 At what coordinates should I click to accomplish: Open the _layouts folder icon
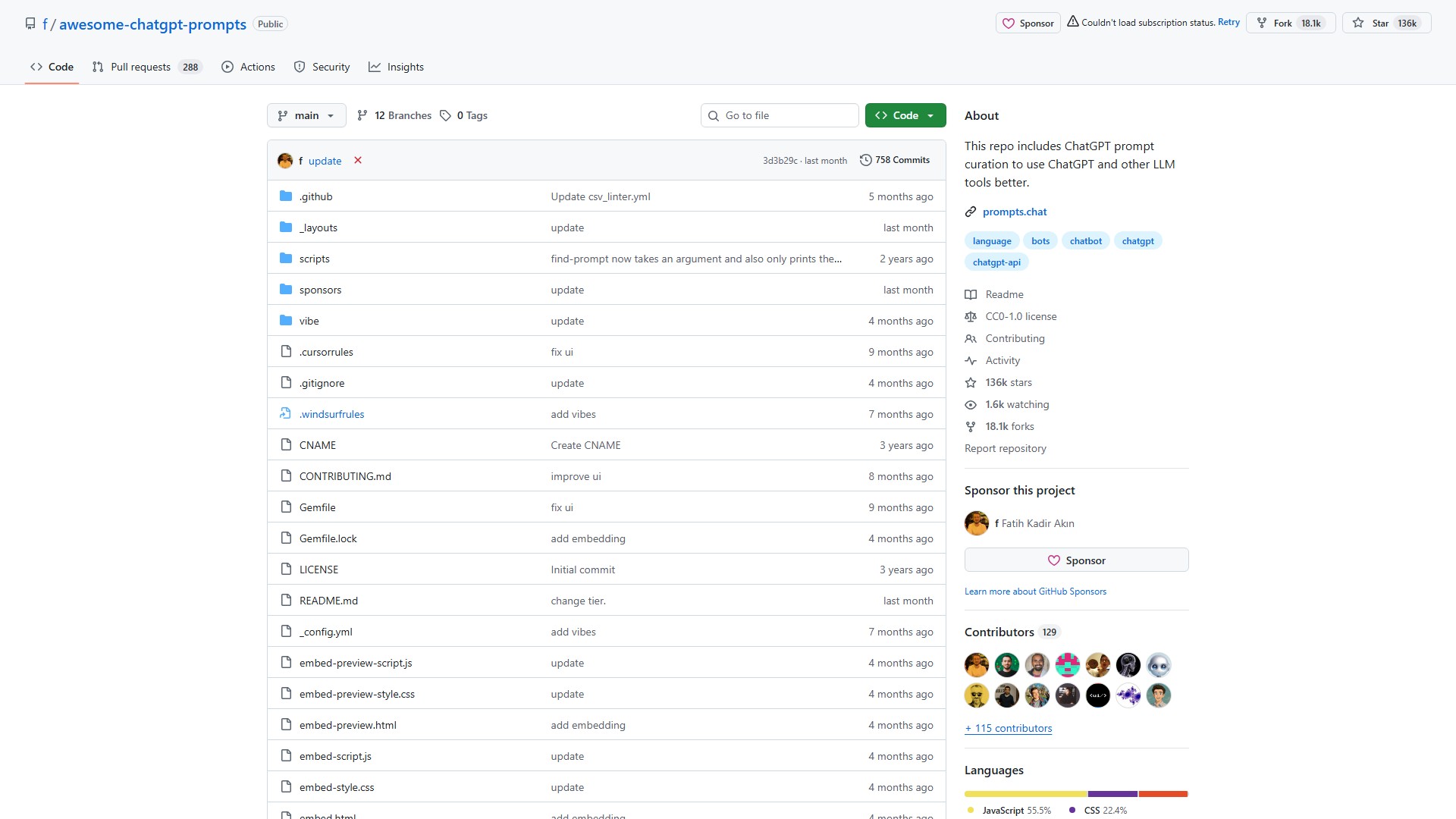(x=286, y=227)
